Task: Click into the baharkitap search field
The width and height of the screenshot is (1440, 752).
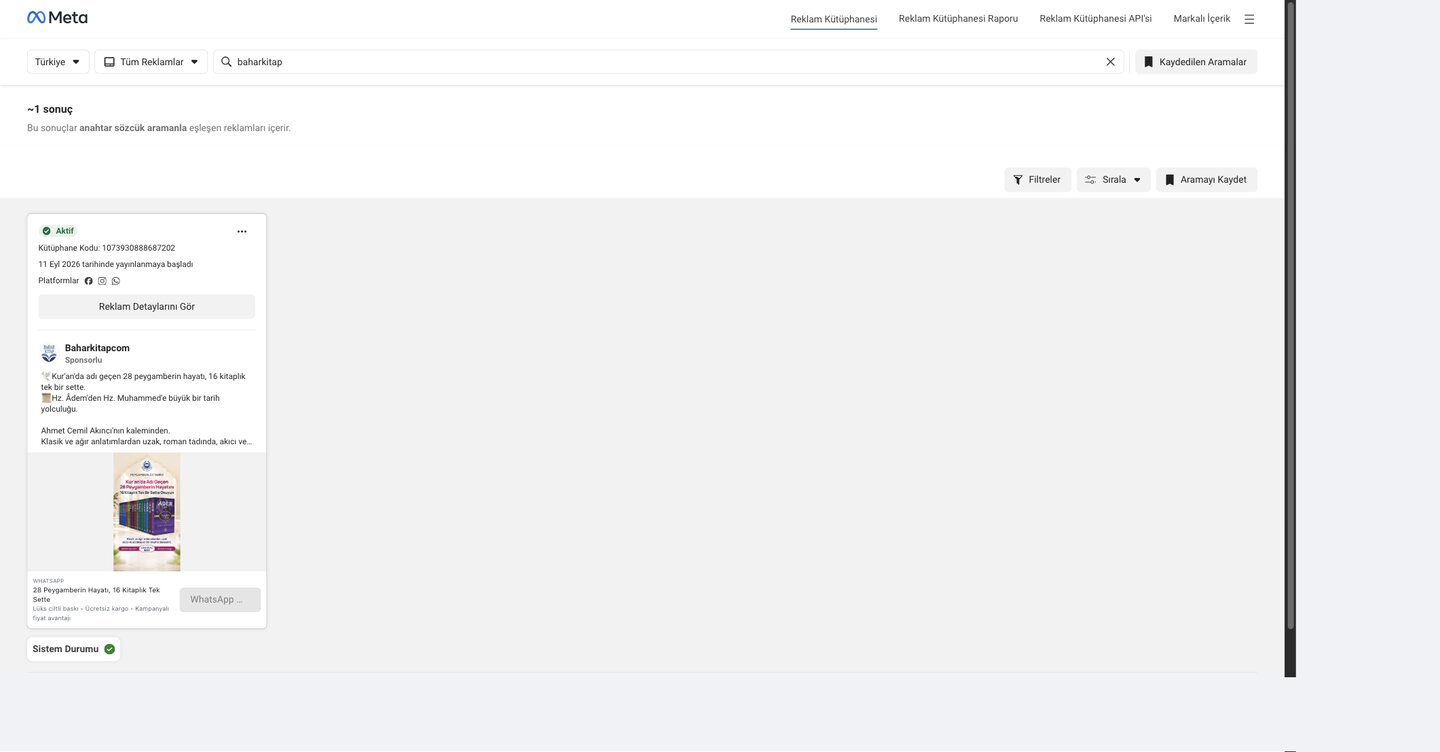Action: coord(668,62)
